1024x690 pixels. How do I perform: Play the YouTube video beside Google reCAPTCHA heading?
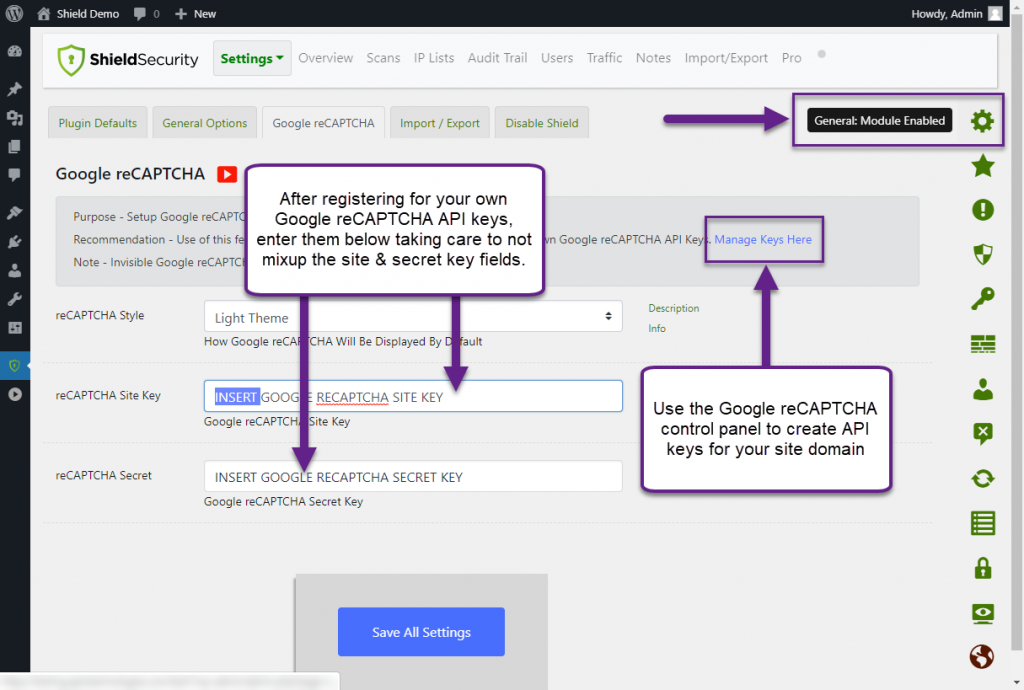[227, 174]
